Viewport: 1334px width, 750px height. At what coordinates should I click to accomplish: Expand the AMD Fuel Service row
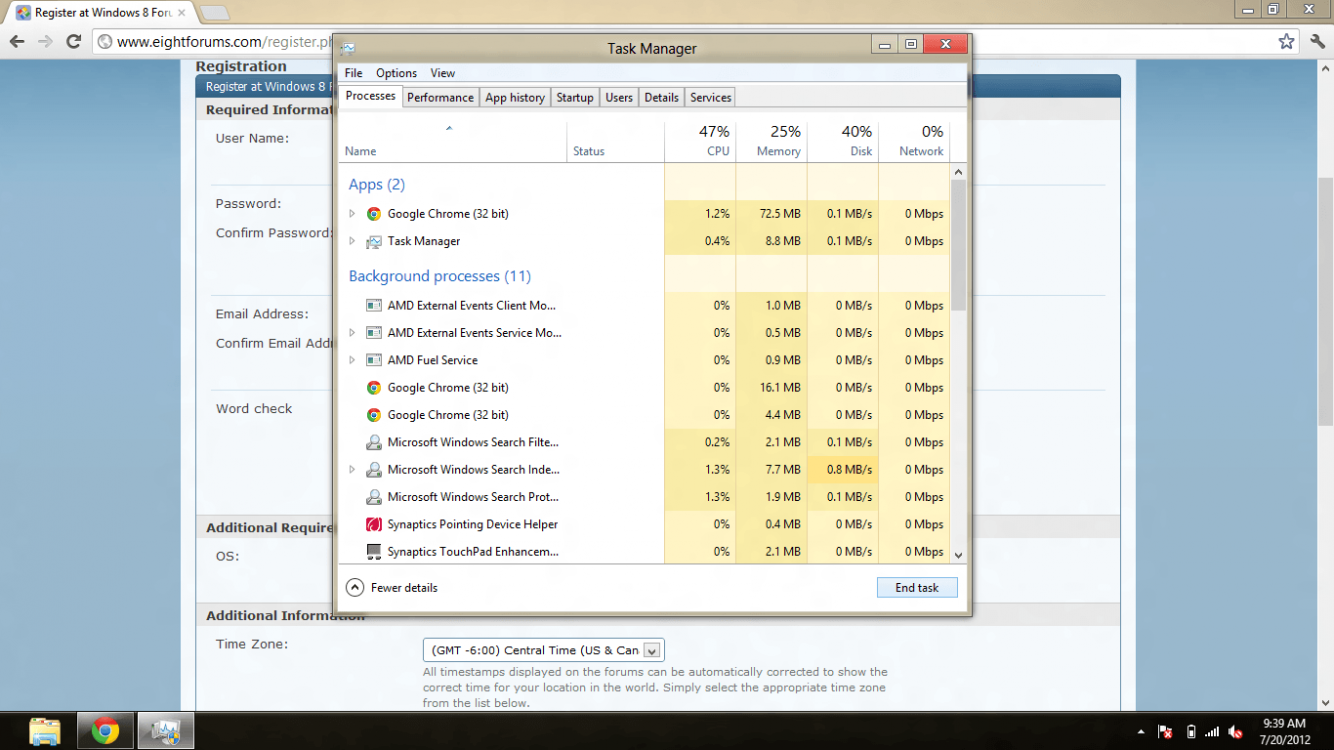coord(352,360)
